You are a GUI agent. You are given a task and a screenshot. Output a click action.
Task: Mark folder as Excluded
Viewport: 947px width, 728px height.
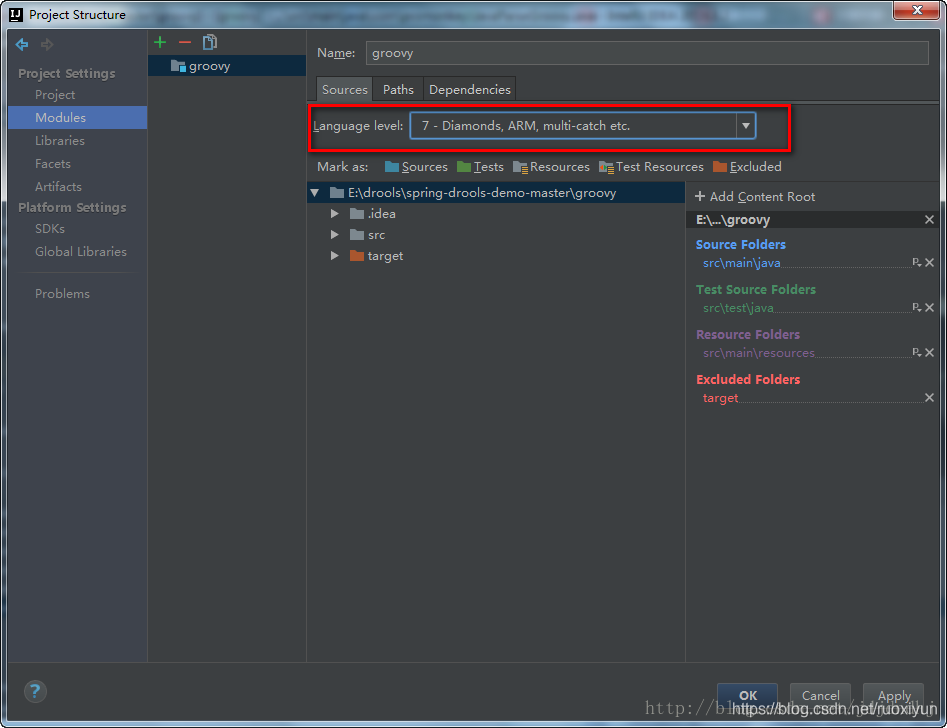pos(747,167)
